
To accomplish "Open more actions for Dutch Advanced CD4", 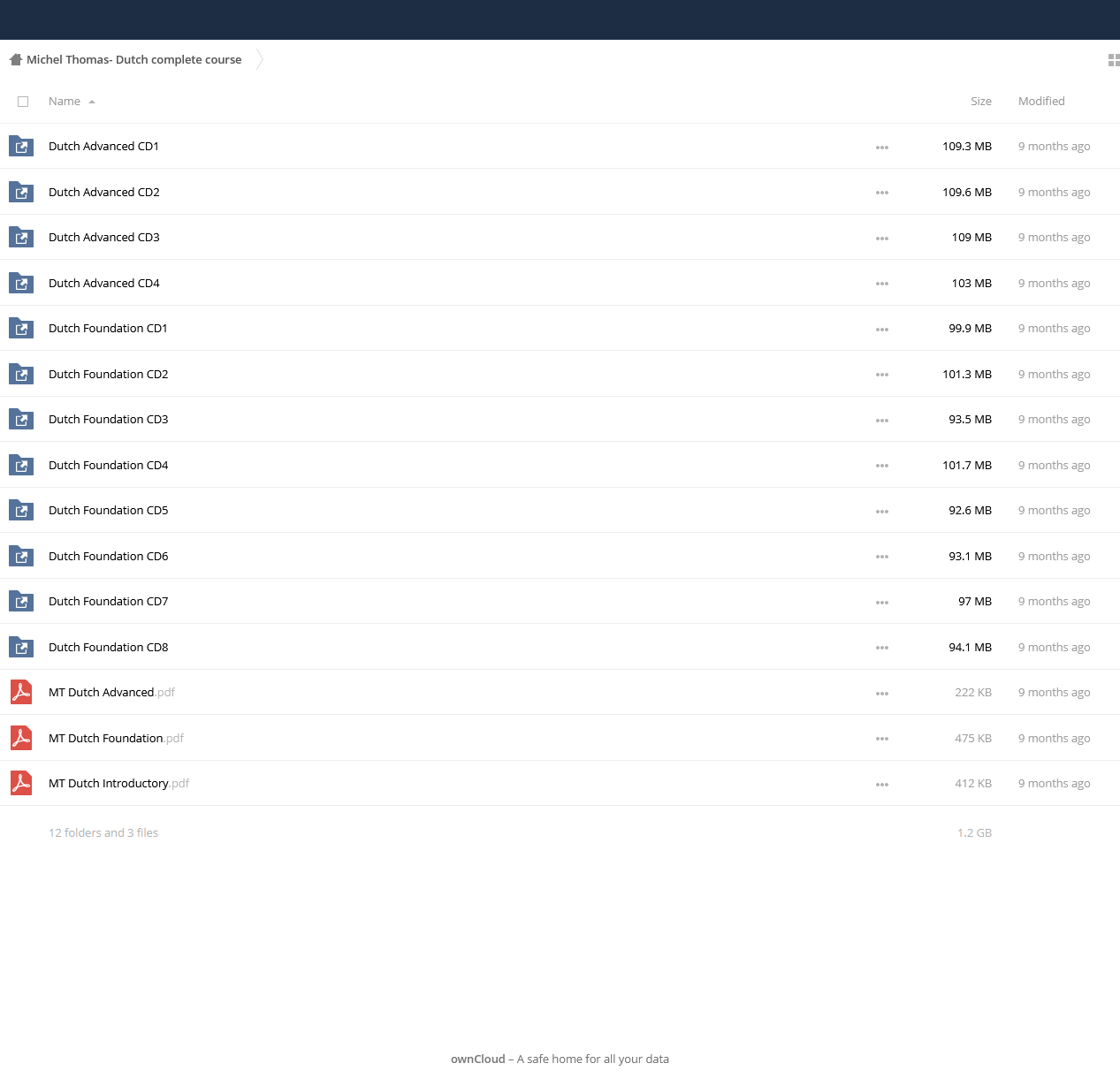I will [882, 284].
